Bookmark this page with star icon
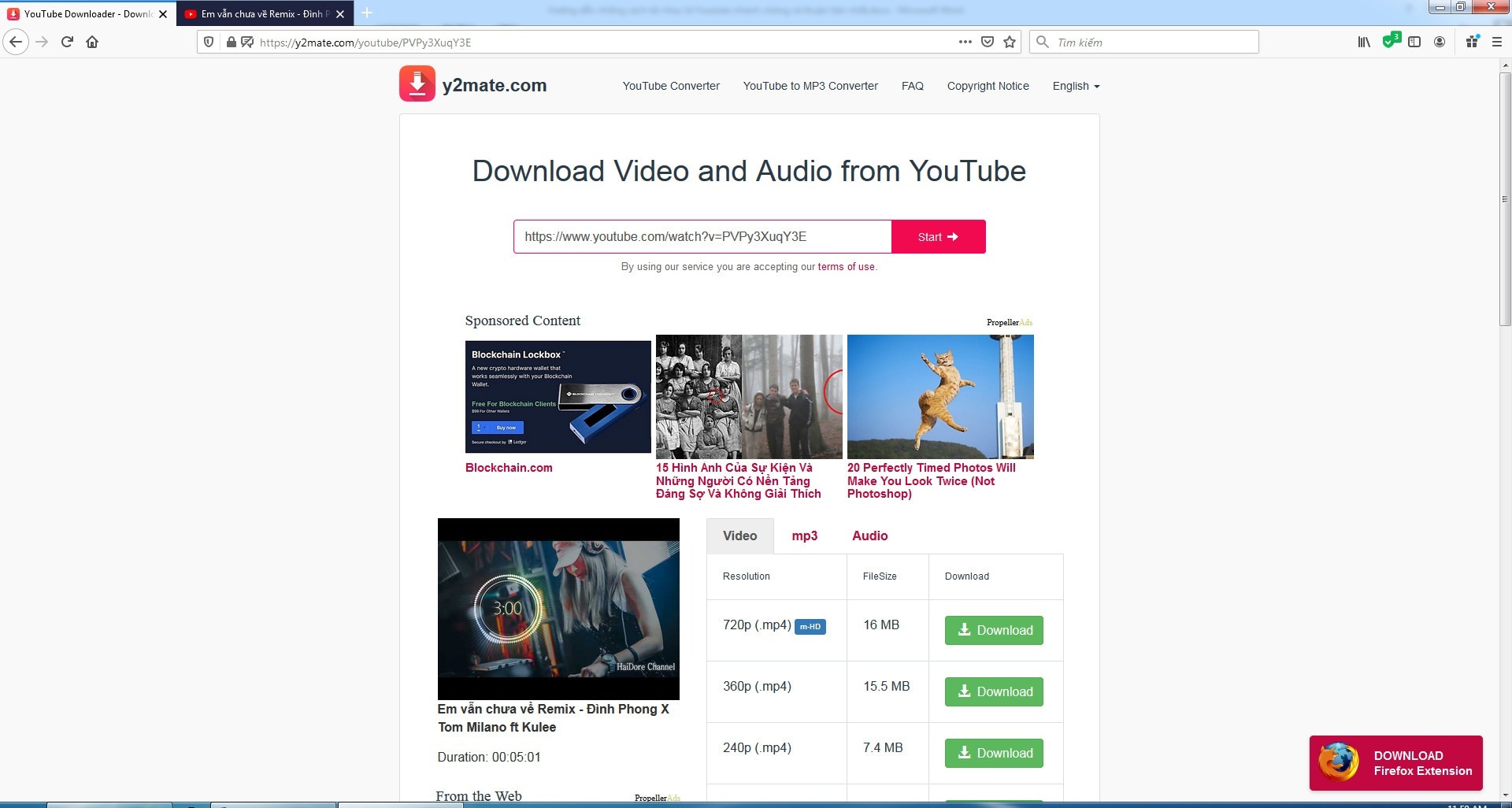The image size is (1512, 808). [1010, 42]
